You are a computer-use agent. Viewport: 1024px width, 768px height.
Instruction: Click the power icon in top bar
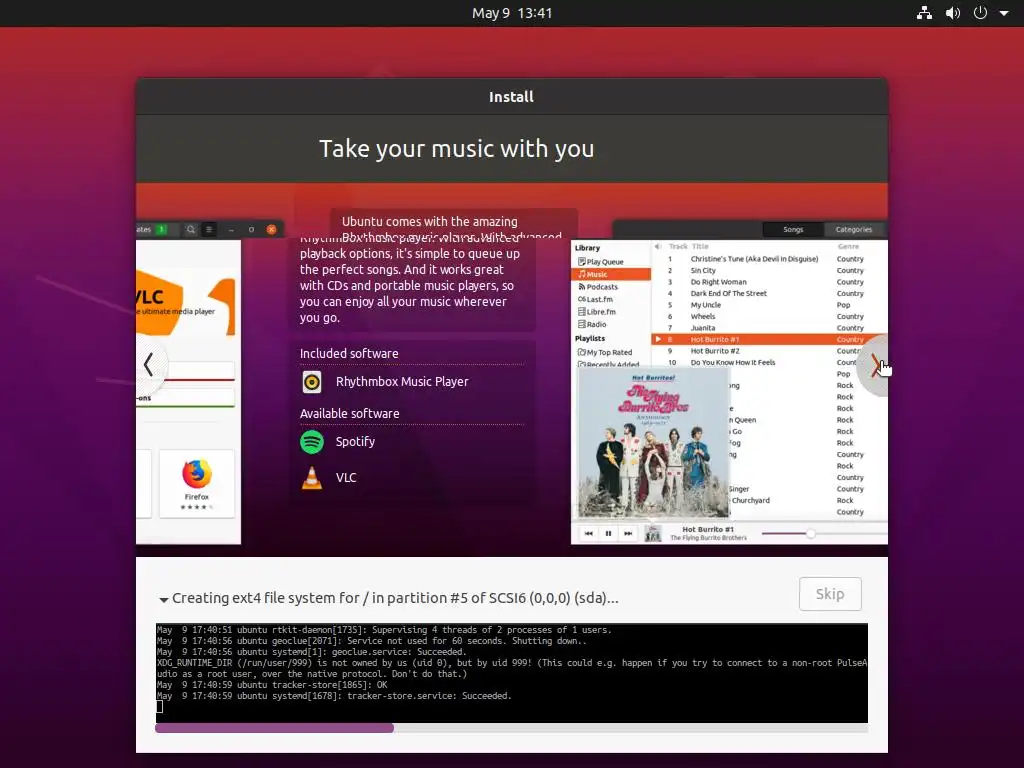(x=980, y=13)
